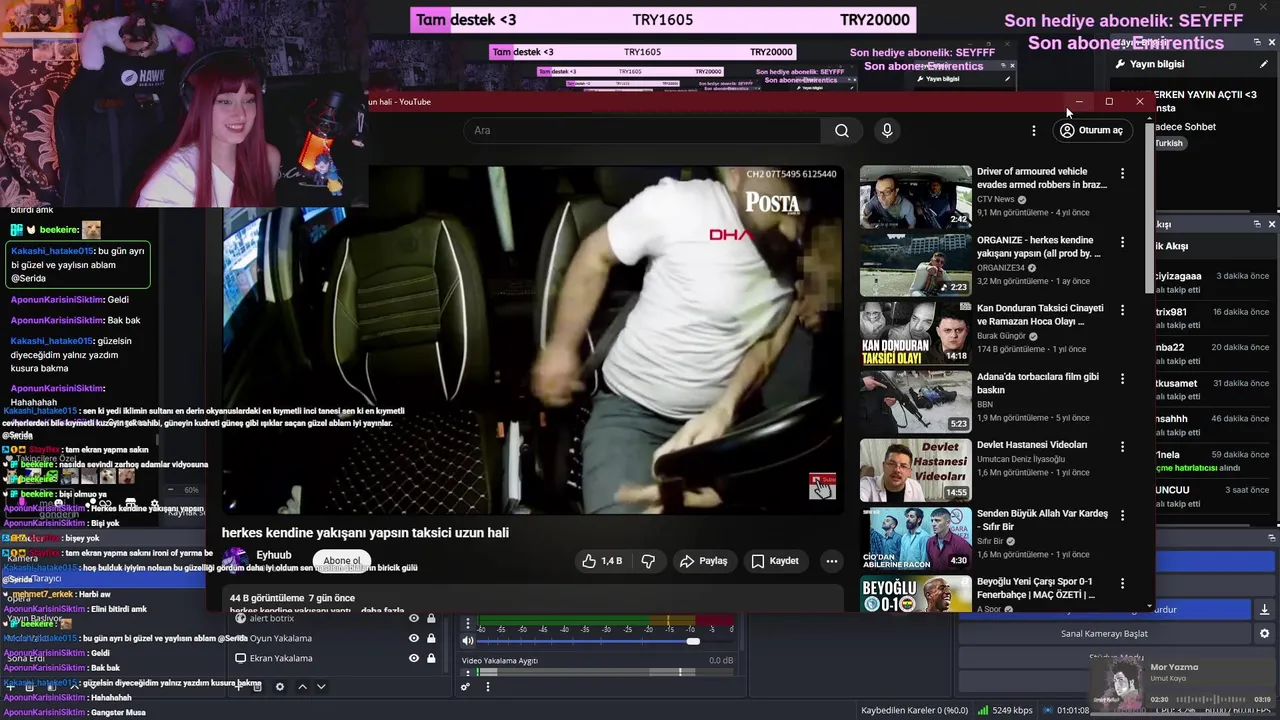
Task: Click the green bitrate bars icon
Action: pos(984,710)
